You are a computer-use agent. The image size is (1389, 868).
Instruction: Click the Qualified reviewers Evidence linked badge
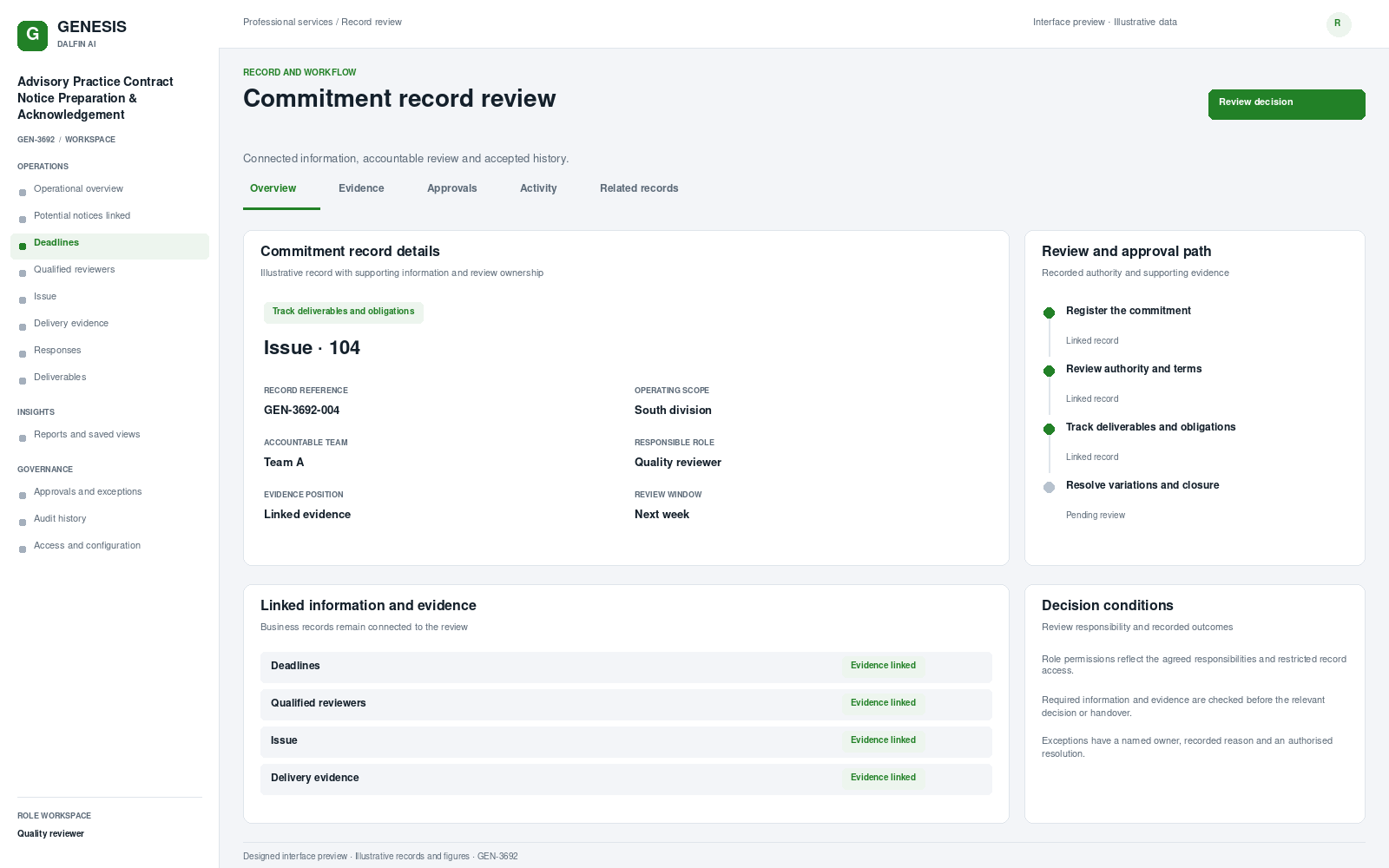(883, 703)
